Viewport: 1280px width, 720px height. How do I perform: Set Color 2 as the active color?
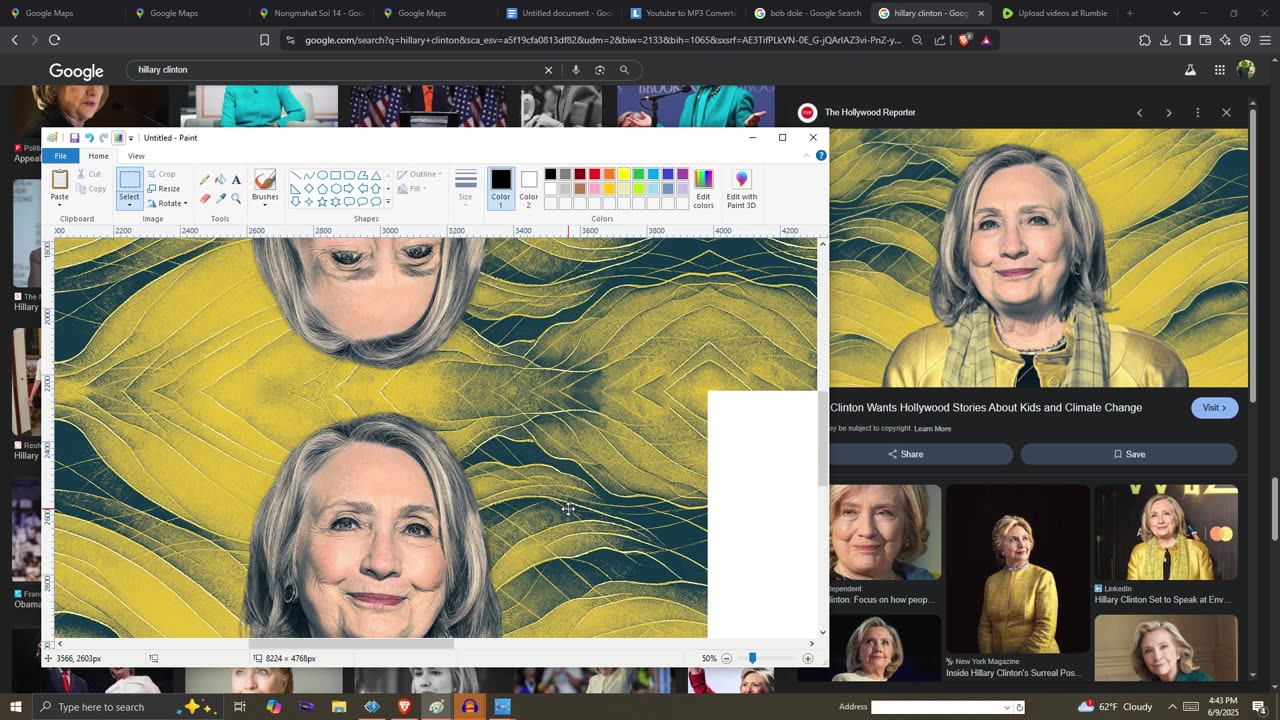point(529,189)
